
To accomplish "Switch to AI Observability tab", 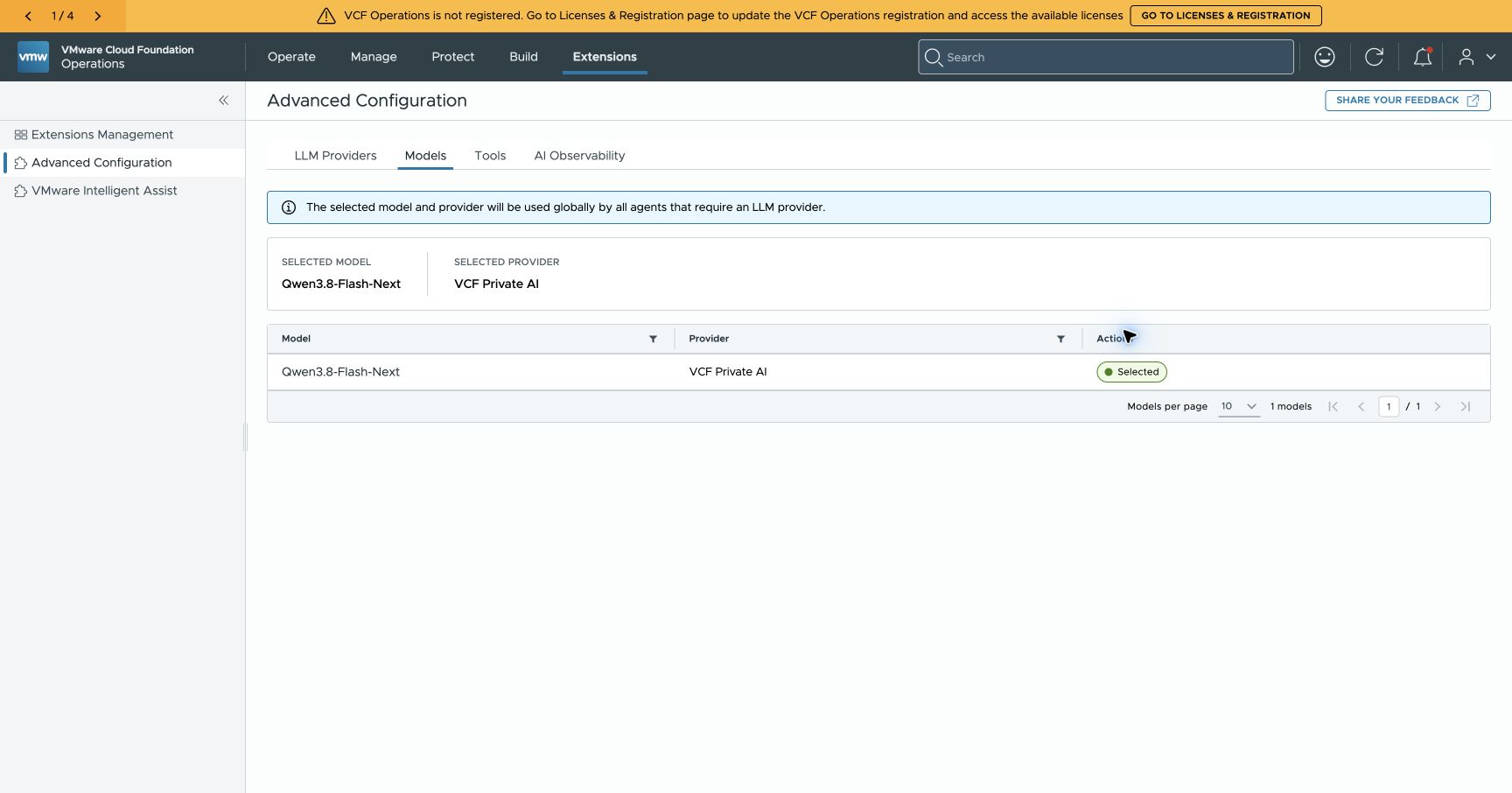I will tap(579, 156).
